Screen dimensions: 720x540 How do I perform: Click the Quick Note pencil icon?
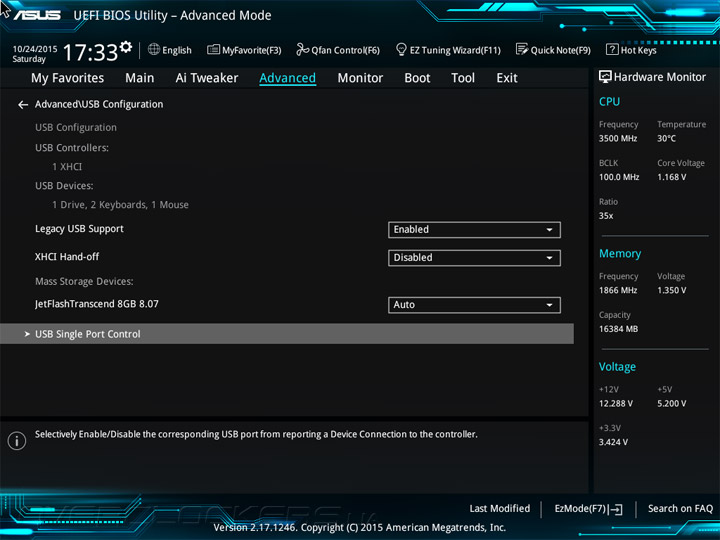[x=522, y=49]
